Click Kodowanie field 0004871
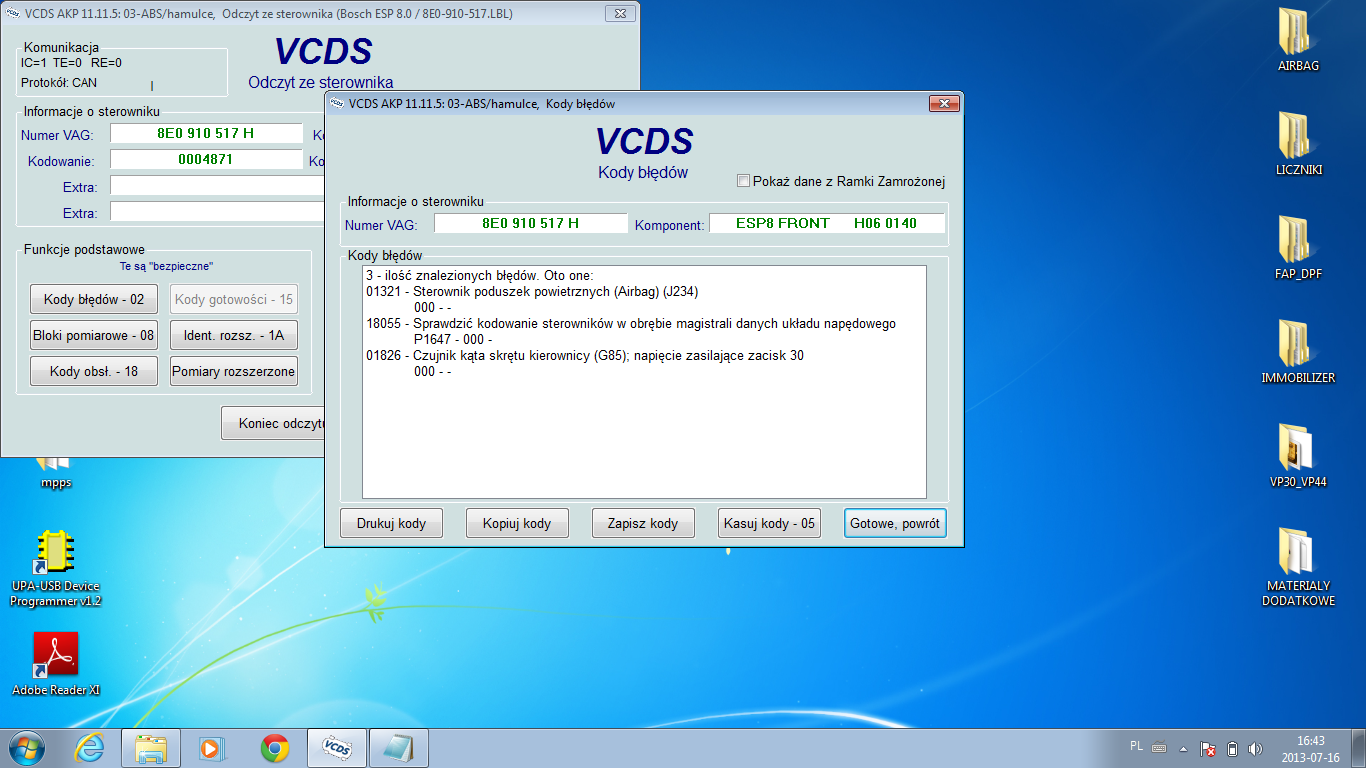This screenshot has width=1366, height=768. 206,160
